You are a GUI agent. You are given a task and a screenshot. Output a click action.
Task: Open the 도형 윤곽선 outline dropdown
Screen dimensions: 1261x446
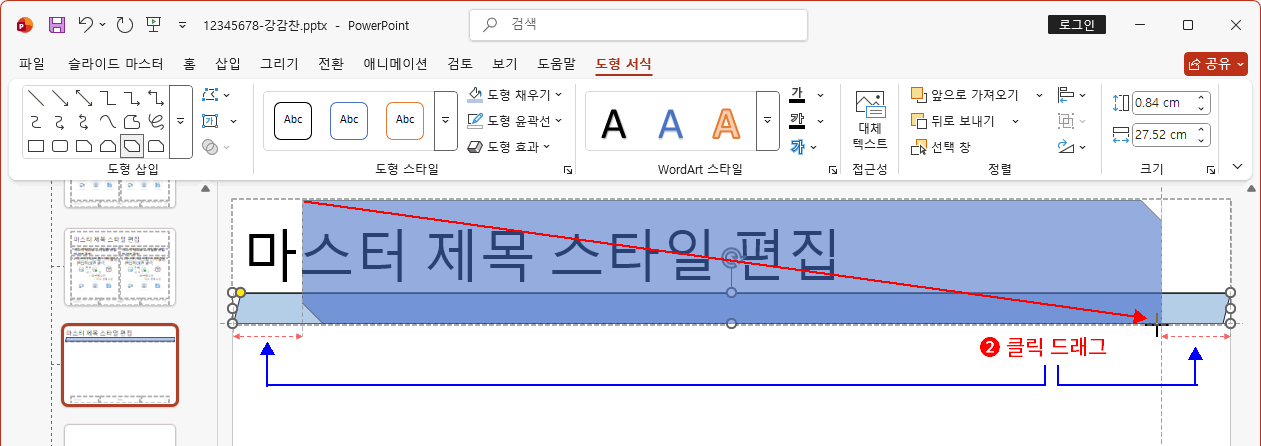click(x=514, y=121)
